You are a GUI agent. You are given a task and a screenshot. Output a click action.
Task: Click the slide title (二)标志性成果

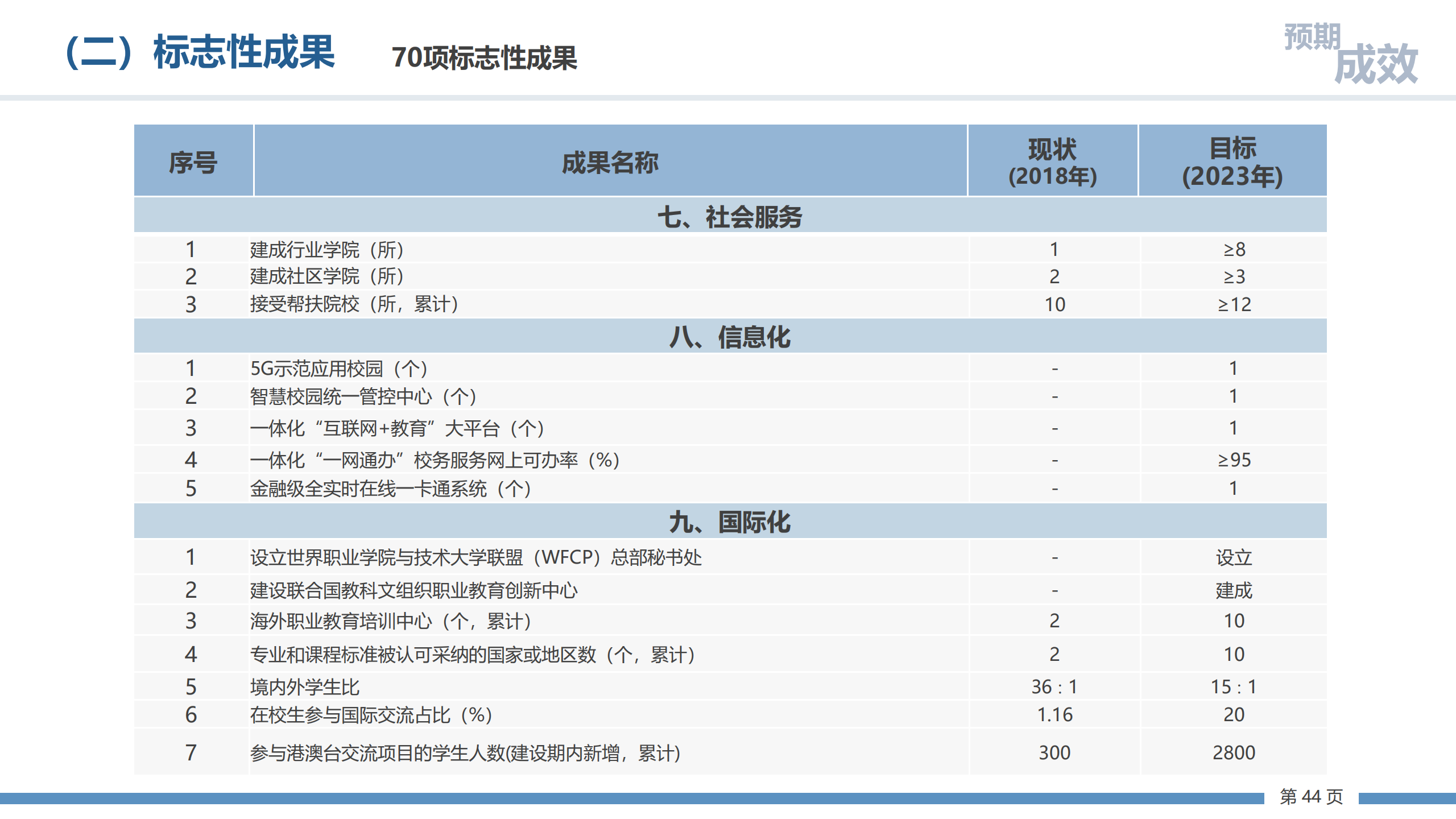pyautogui.click(x=200, y=52)
